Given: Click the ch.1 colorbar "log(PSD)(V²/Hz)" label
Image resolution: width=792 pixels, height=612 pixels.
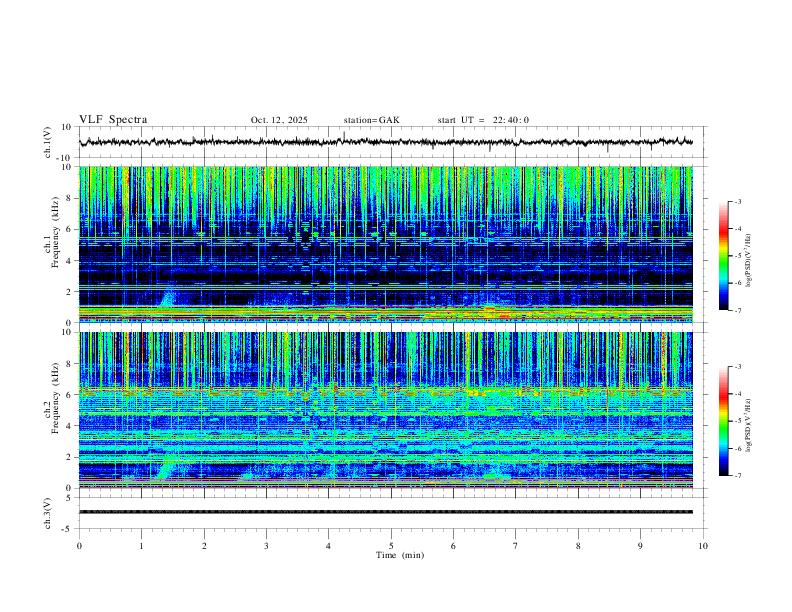Looking at the screenshot, I should tap(749, 260).
